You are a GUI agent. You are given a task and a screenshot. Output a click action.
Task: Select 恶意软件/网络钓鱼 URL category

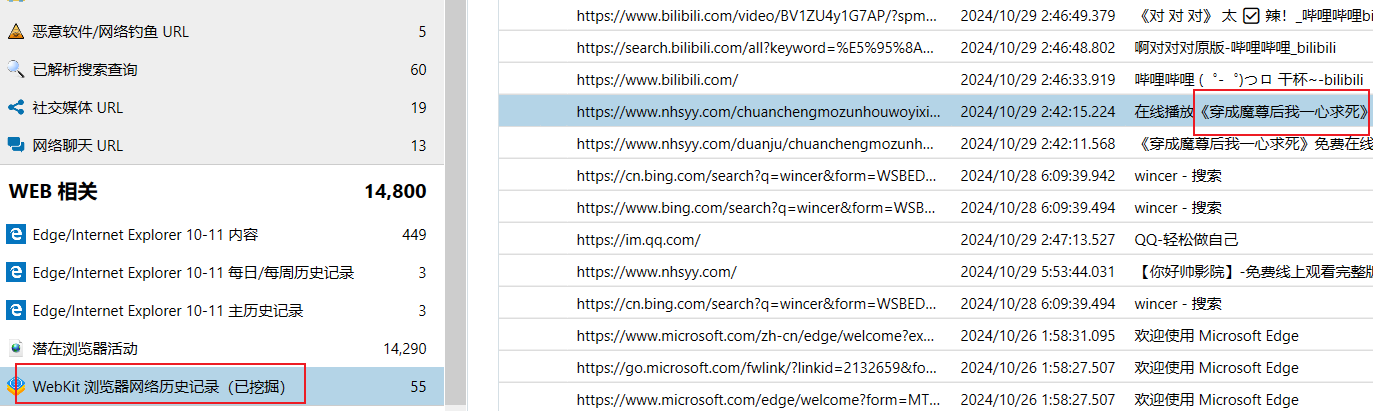click(x=221, y=31)
